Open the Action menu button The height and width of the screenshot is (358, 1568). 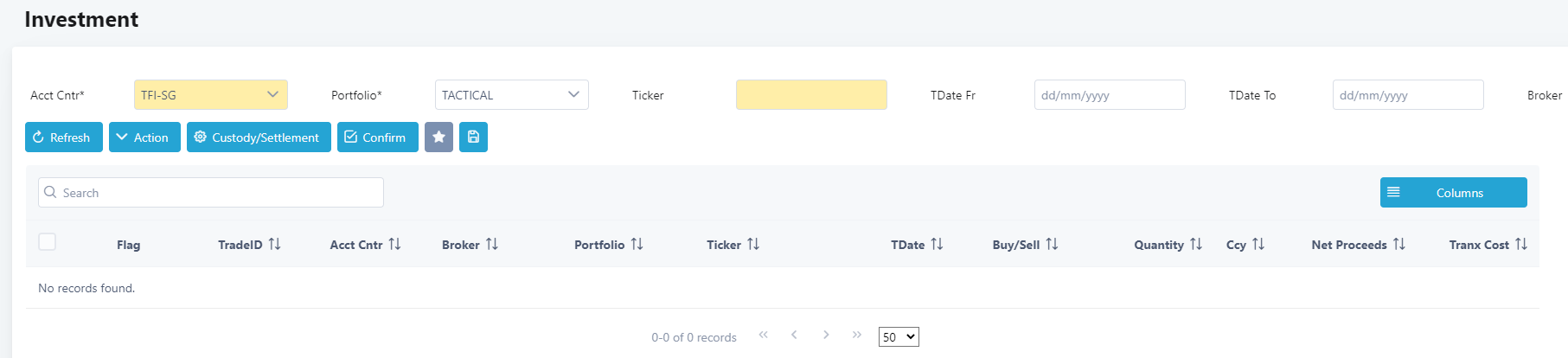144,137
